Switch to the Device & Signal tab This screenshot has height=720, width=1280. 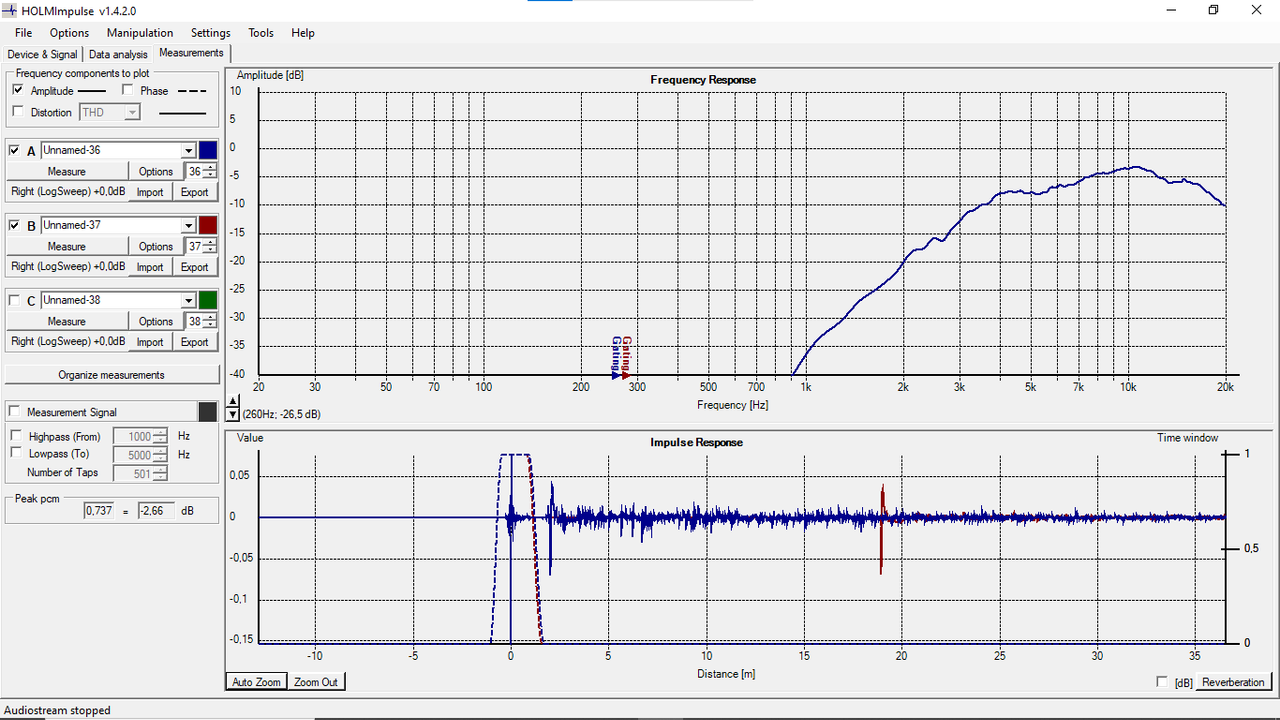click(43, 54)
